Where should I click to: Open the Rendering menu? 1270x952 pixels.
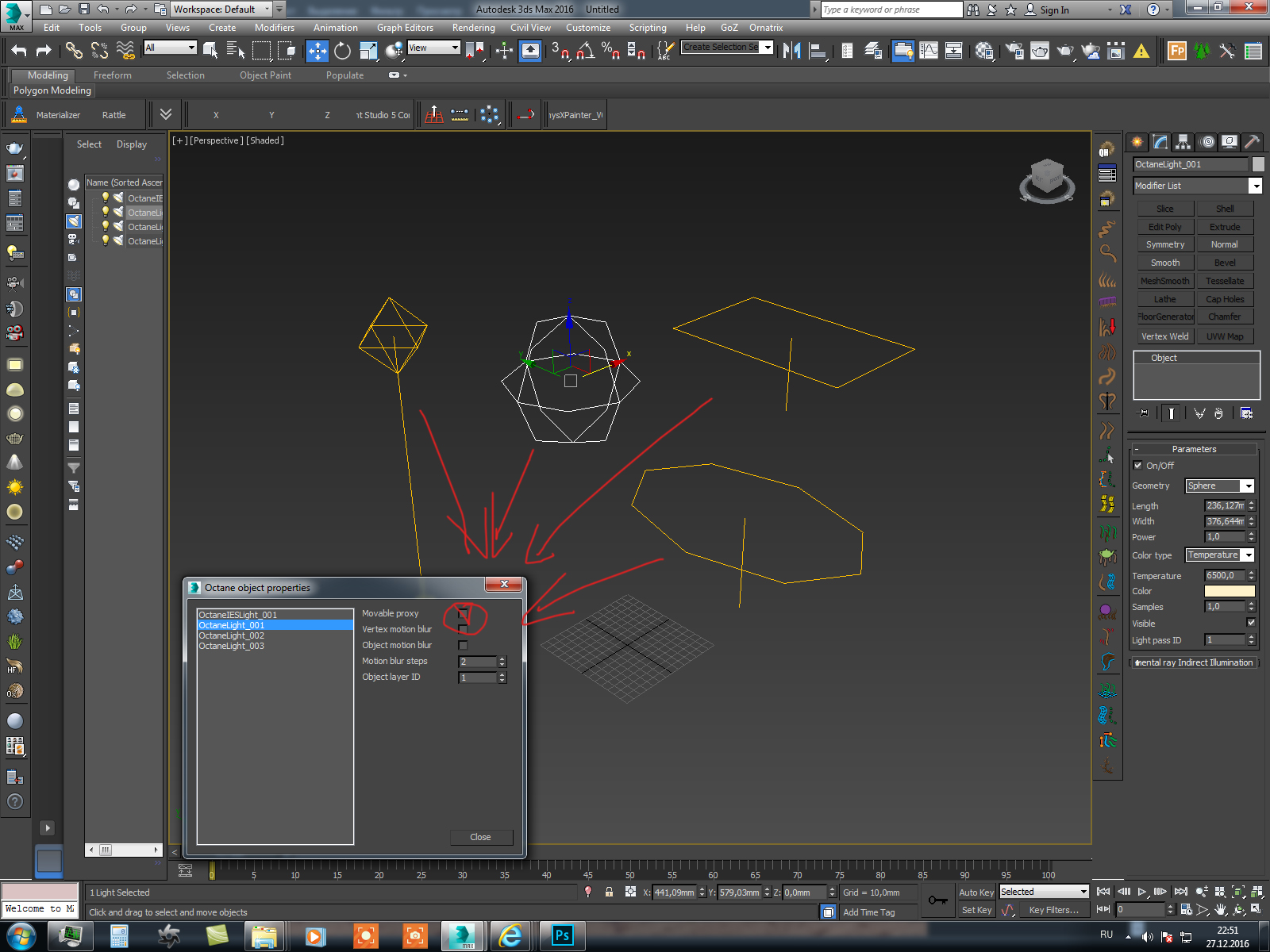(473, 28)
